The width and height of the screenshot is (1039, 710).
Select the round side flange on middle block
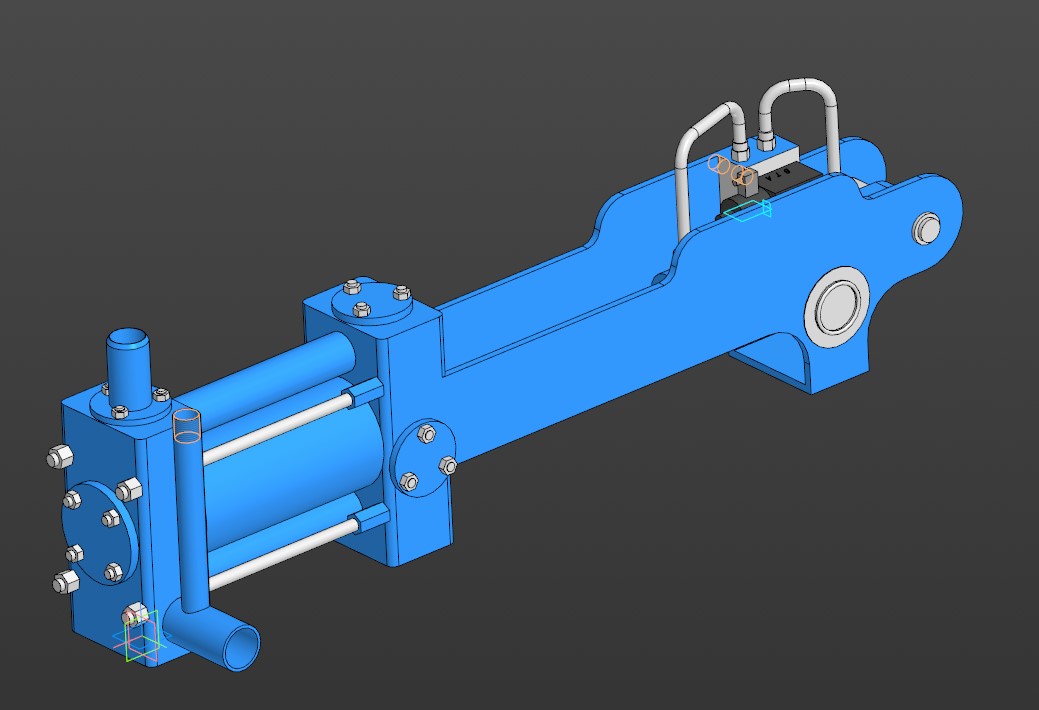426,461
